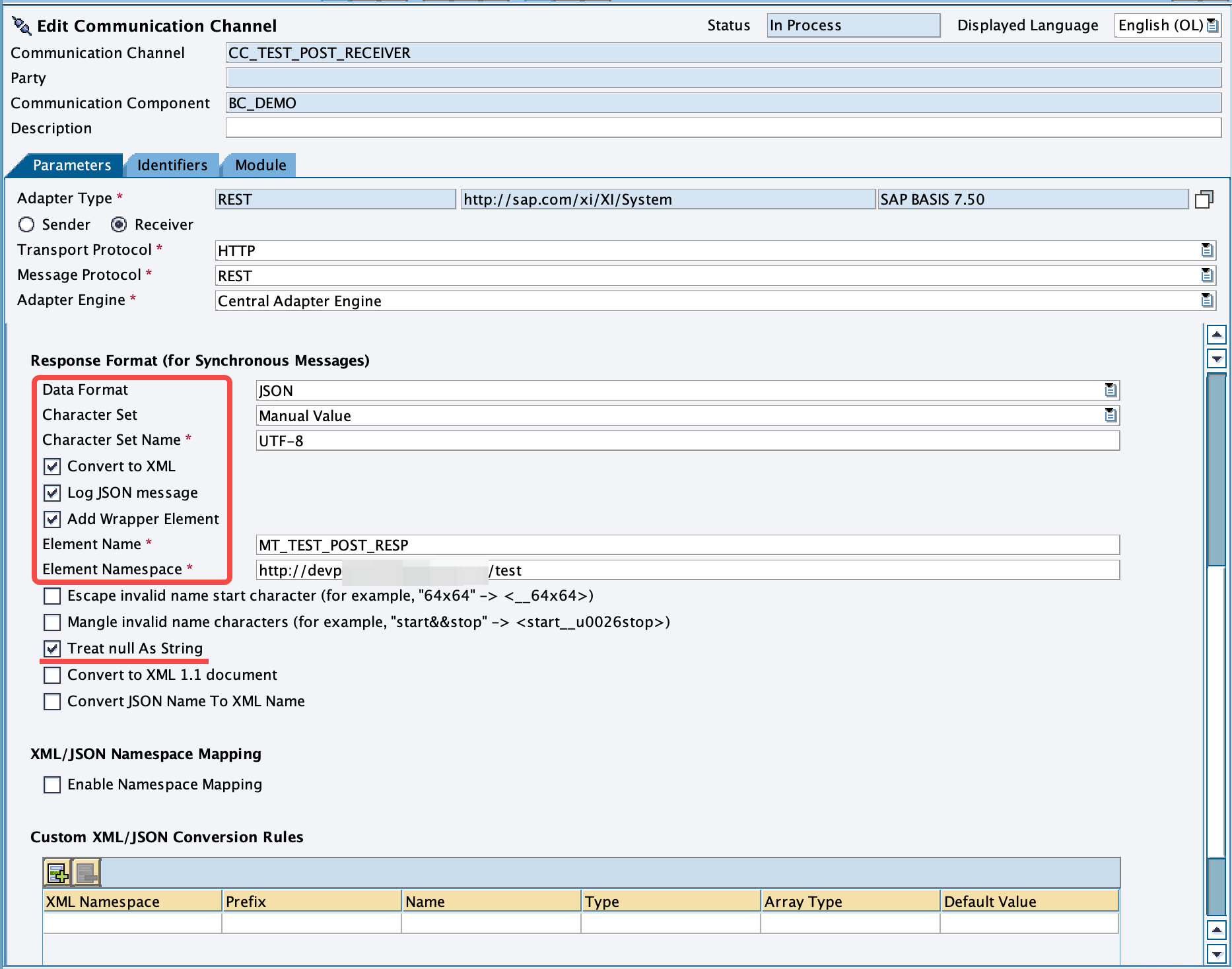The height and width of the screenshot is (969, 1232).
Task: Switch to the Module tab
Action: point(261,165)
